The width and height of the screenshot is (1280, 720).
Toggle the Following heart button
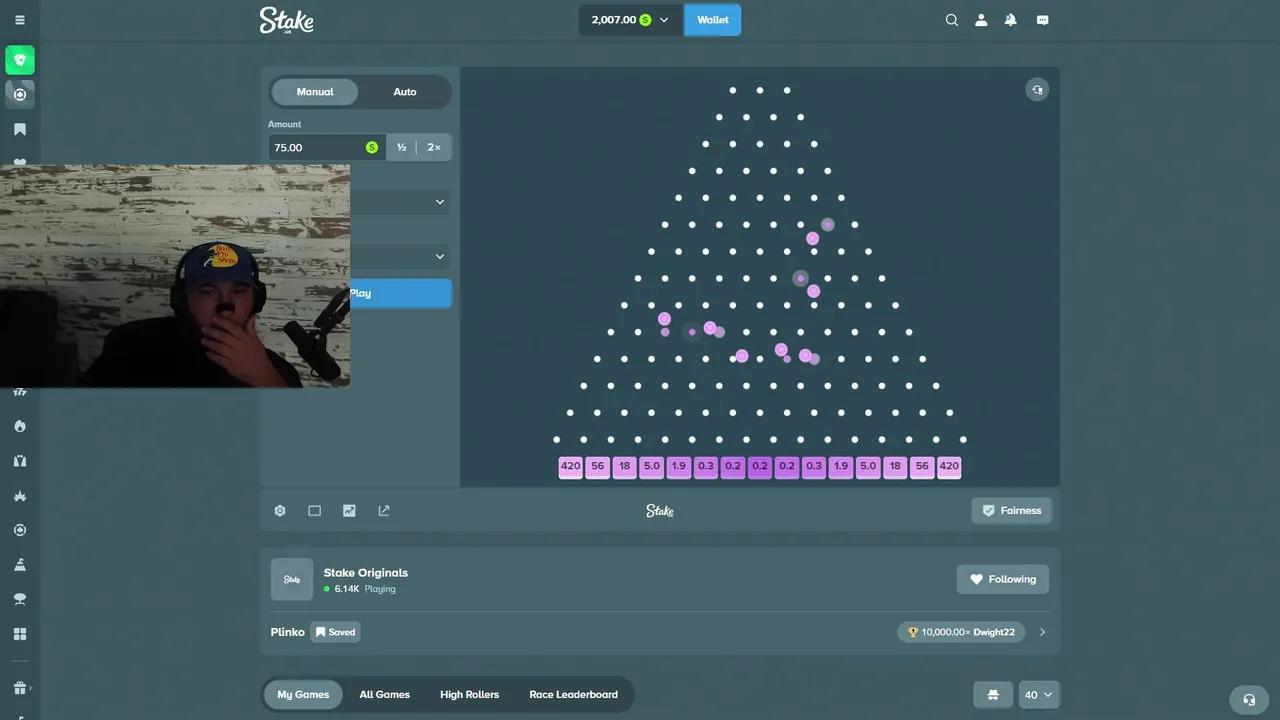1003,579
